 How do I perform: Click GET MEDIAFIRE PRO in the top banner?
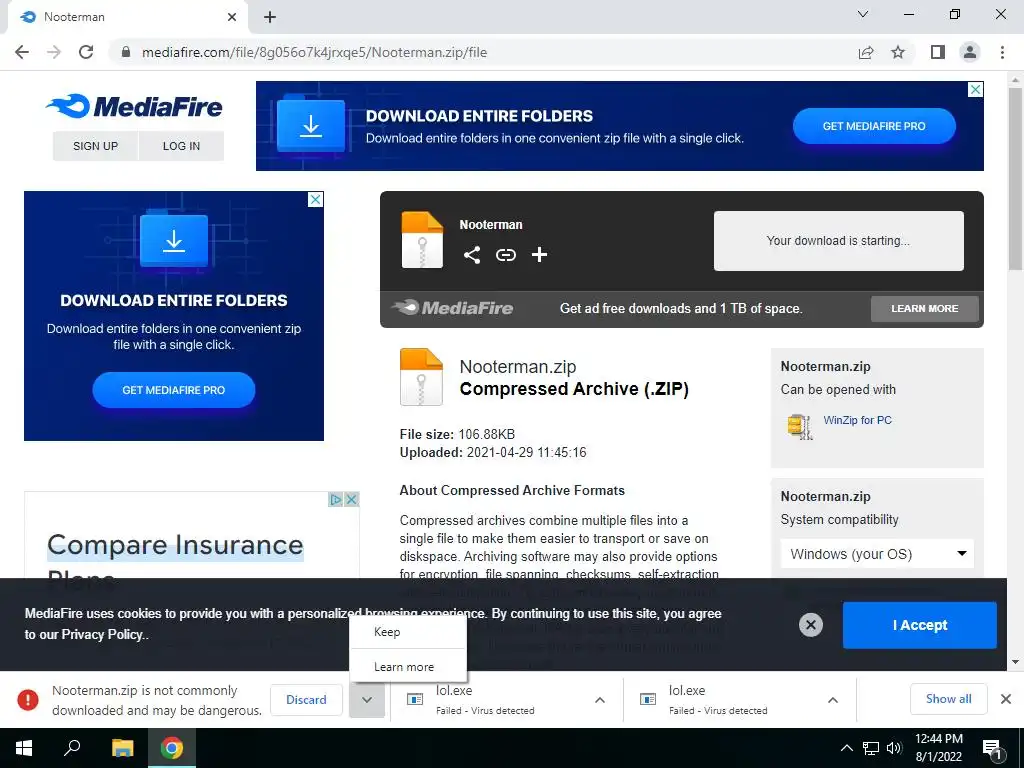874,126
